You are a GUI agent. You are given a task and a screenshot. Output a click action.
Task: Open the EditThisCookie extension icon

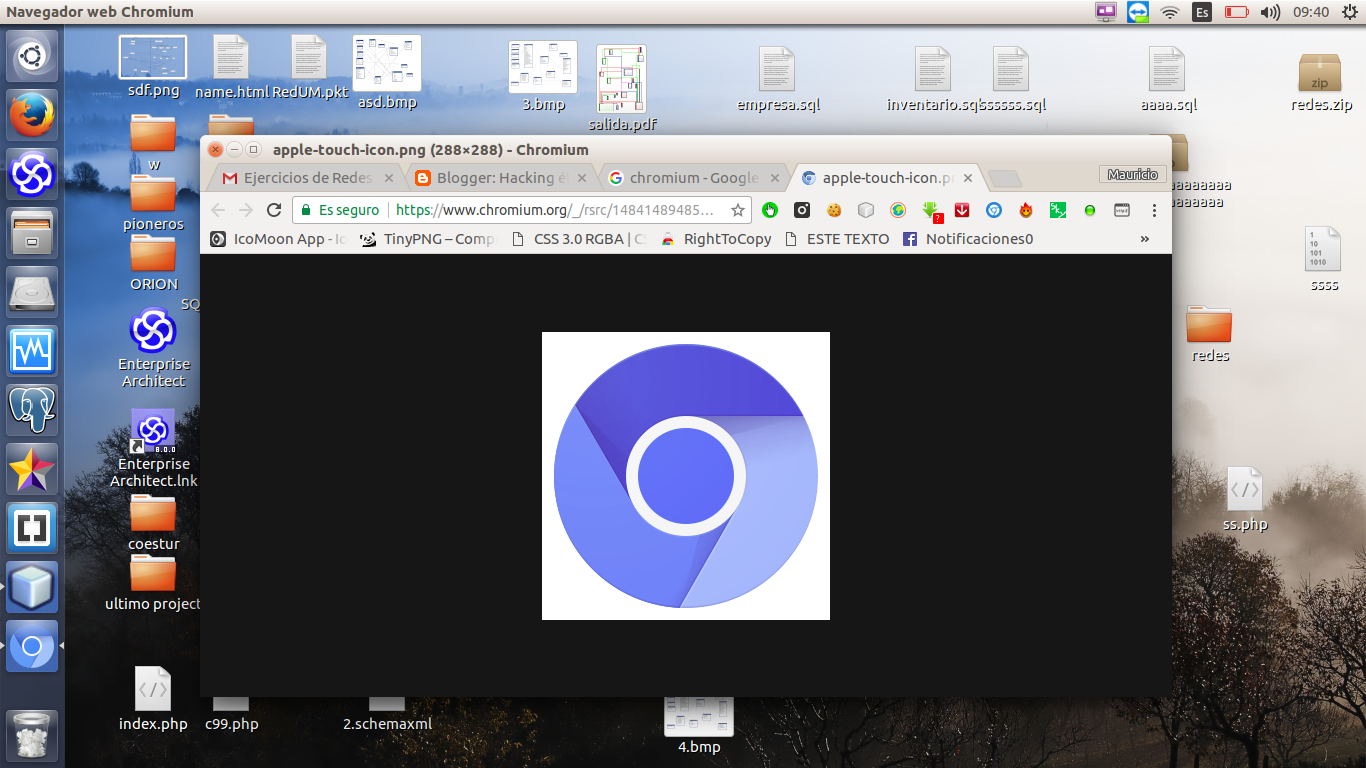click(833, 211)
